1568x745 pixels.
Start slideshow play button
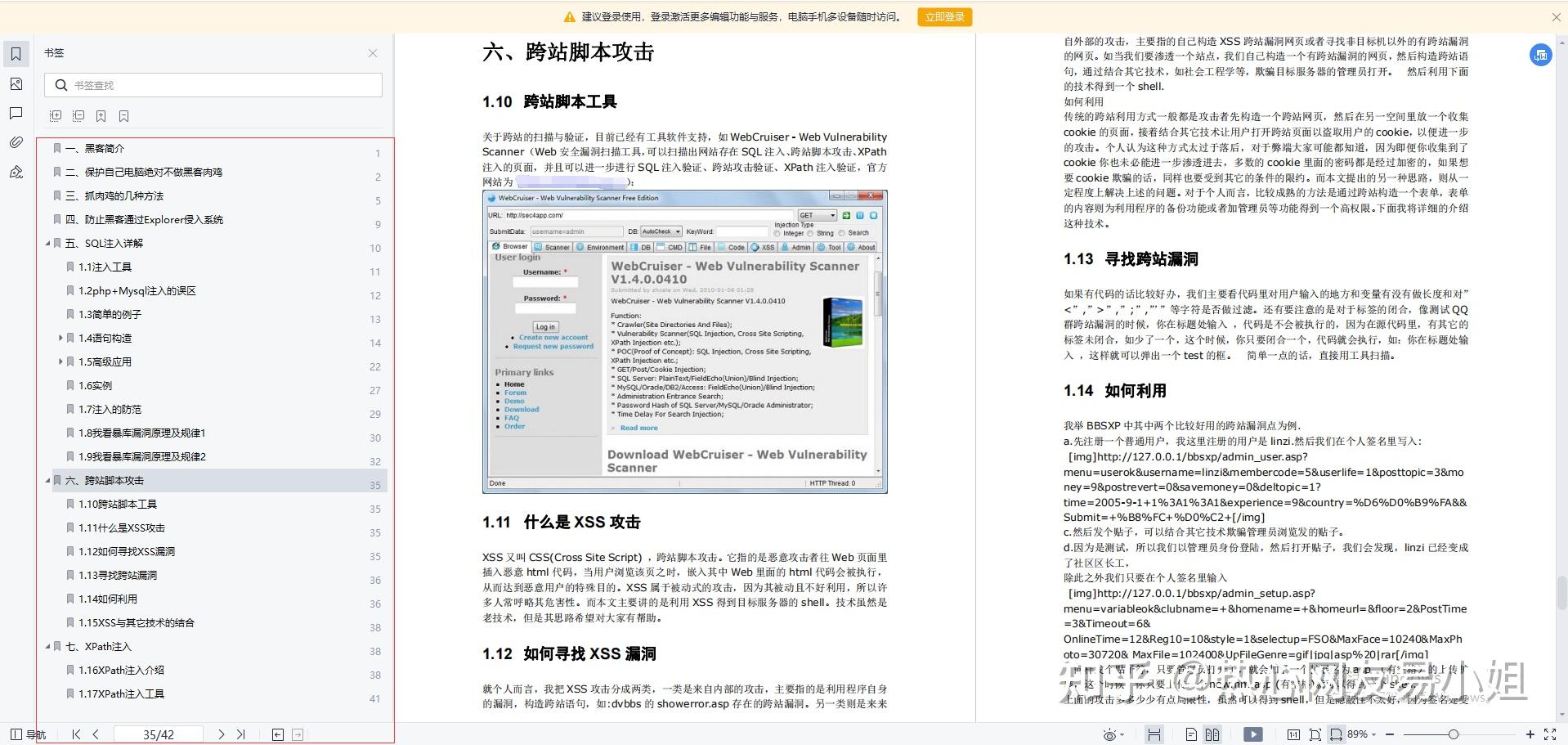tap(1252, 734)
